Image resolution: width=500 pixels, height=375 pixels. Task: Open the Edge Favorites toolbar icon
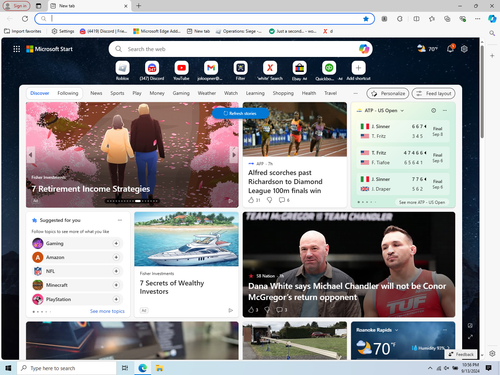click(x=432, y=19)
